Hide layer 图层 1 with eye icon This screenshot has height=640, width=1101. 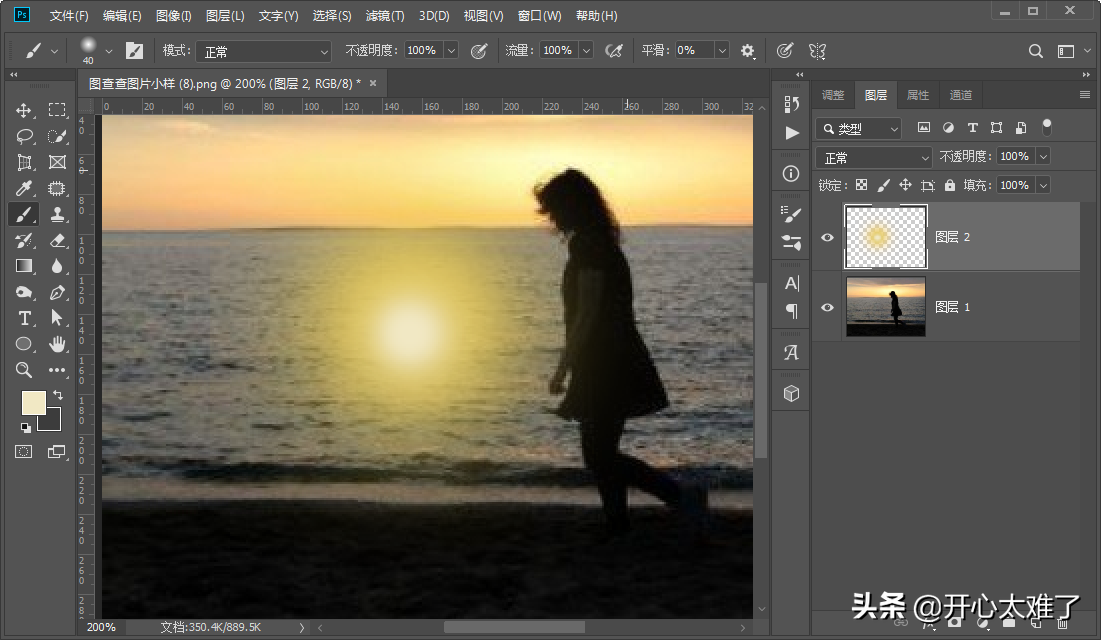pos(827,307)
